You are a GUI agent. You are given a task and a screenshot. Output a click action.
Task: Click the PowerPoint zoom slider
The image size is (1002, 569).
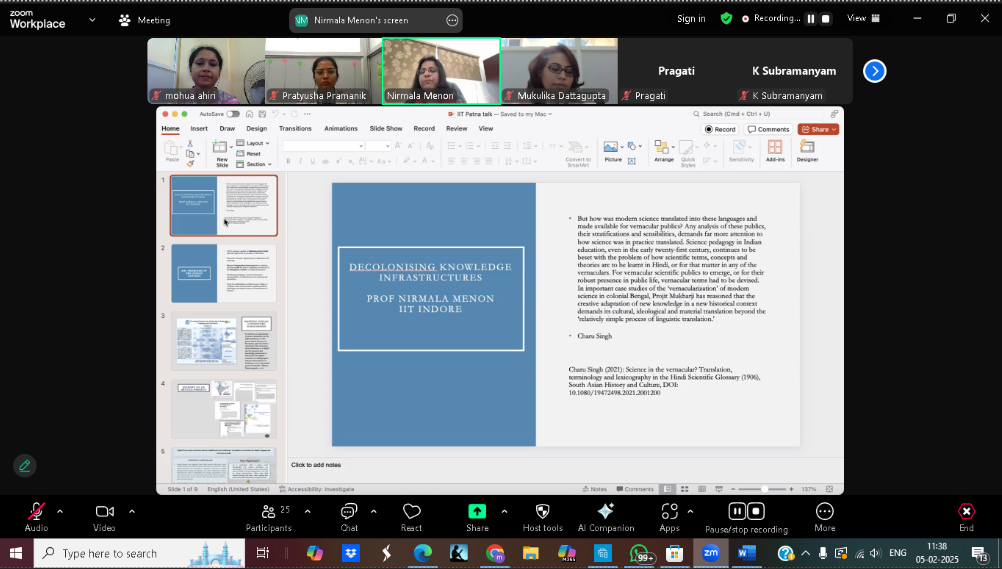click(x=764, y=489)
